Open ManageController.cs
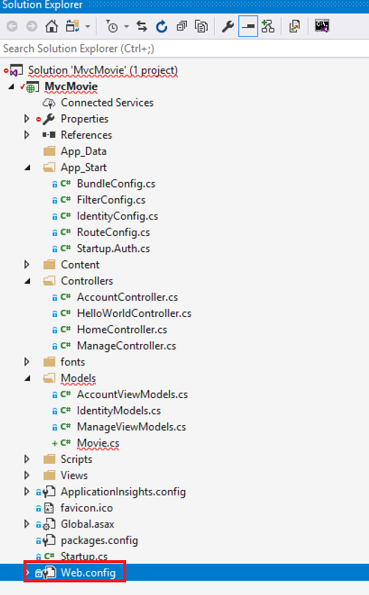This screenshot has width=369, height=595. 127,346
